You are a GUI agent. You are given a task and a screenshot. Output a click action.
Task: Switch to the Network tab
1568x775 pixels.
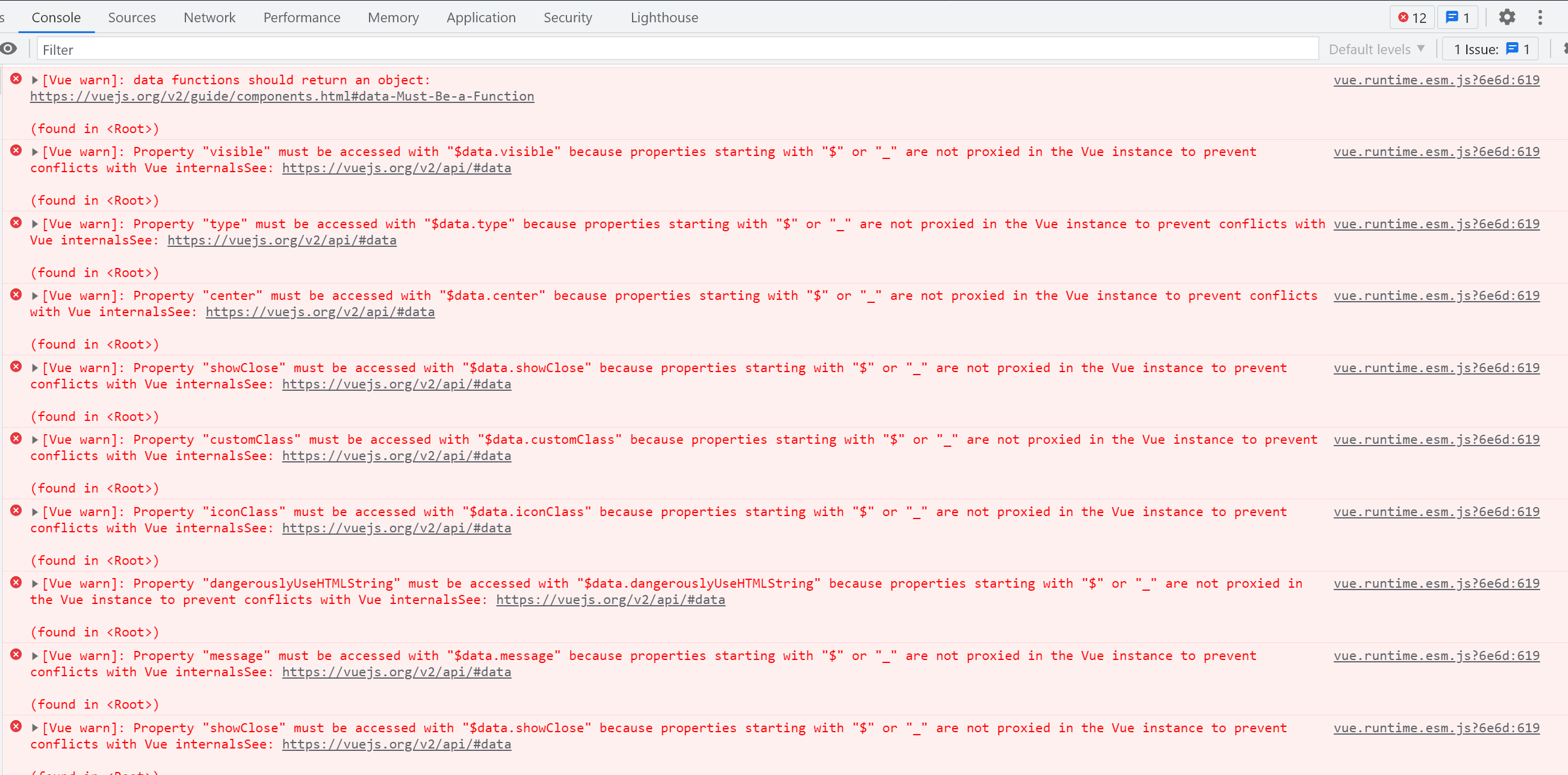[209, 17]
